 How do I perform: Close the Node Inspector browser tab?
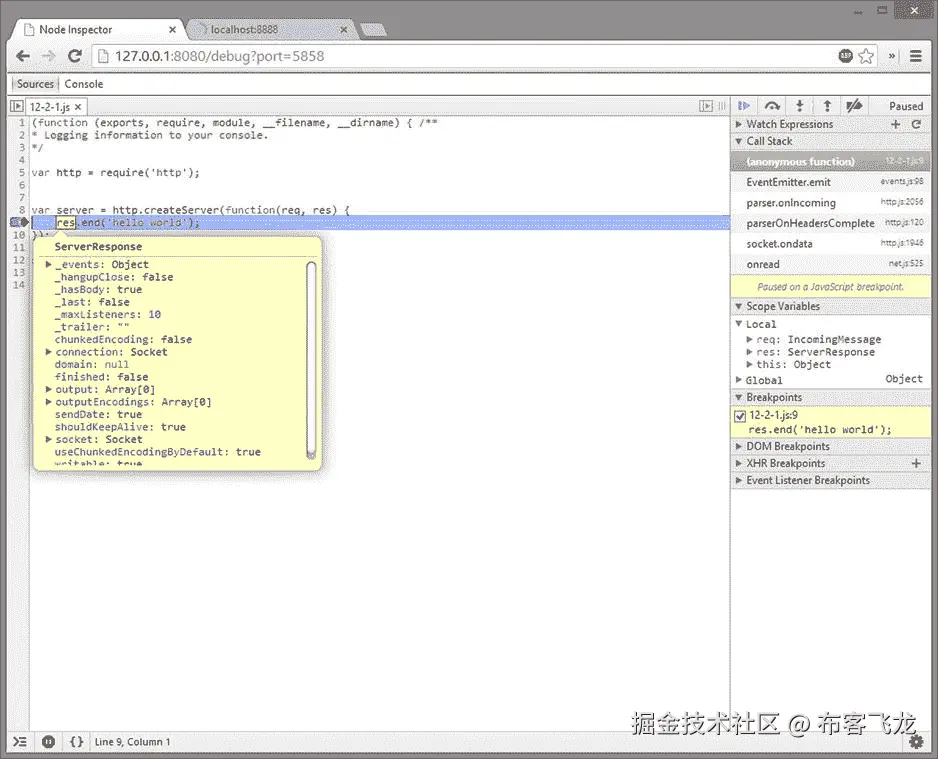172,29
